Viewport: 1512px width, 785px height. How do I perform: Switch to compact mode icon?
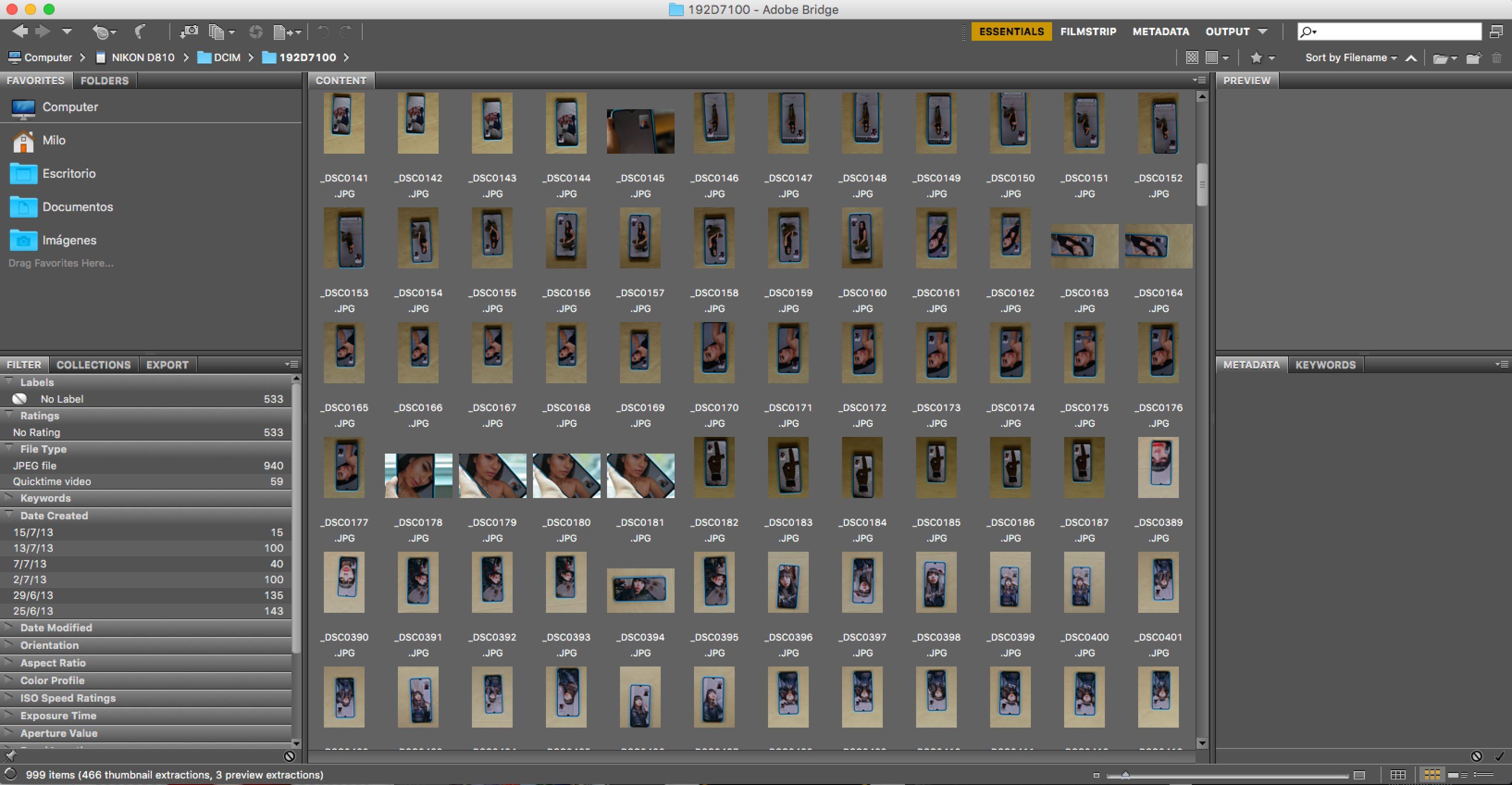click(x=1496, y=31)
